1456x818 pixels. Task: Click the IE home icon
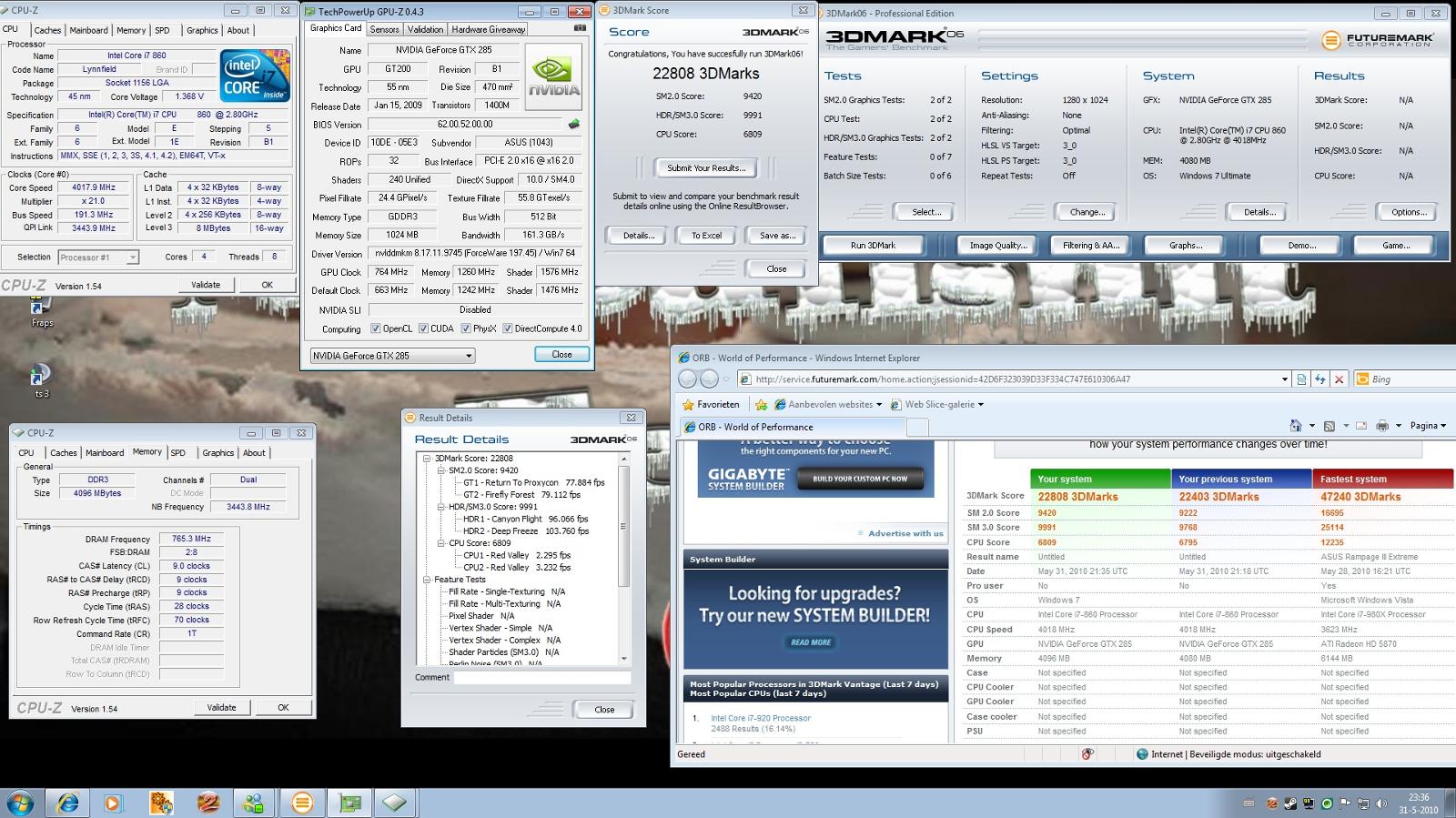click(1296, 426)
